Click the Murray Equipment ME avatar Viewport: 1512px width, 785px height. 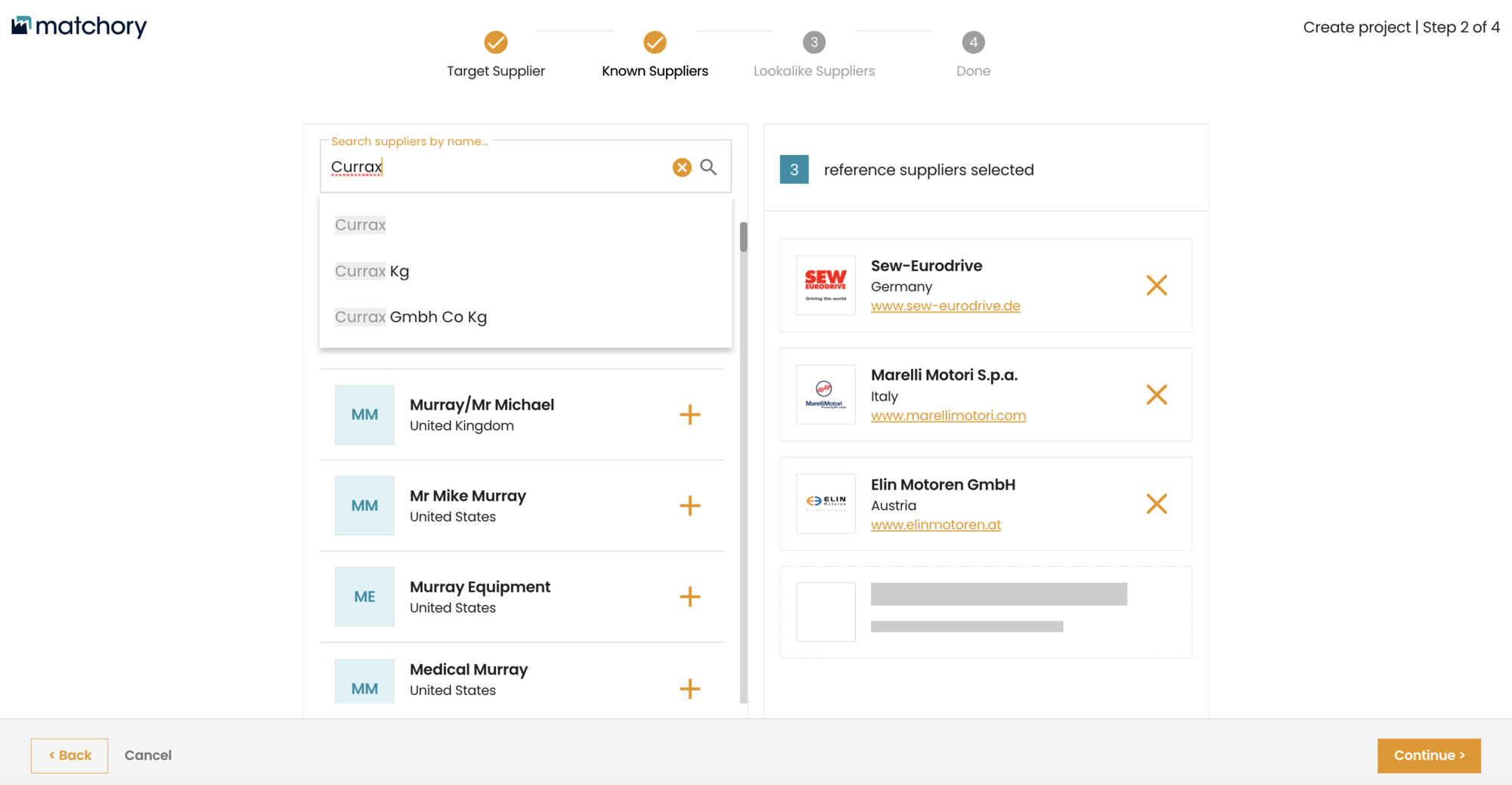coord(364,597)
